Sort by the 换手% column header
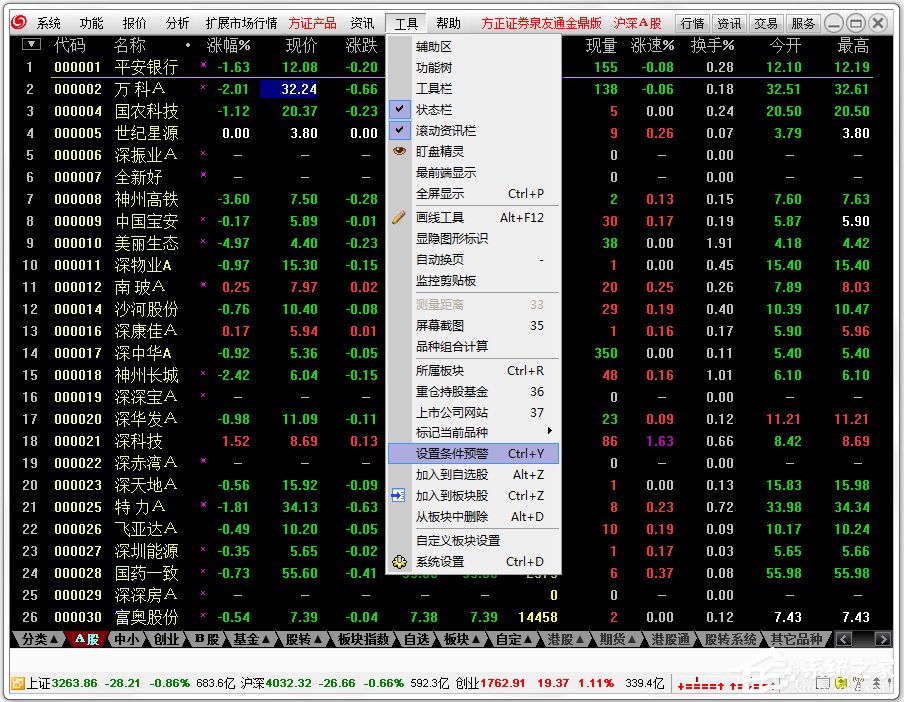This screenshot has height=702, width=904. [713, 45]
